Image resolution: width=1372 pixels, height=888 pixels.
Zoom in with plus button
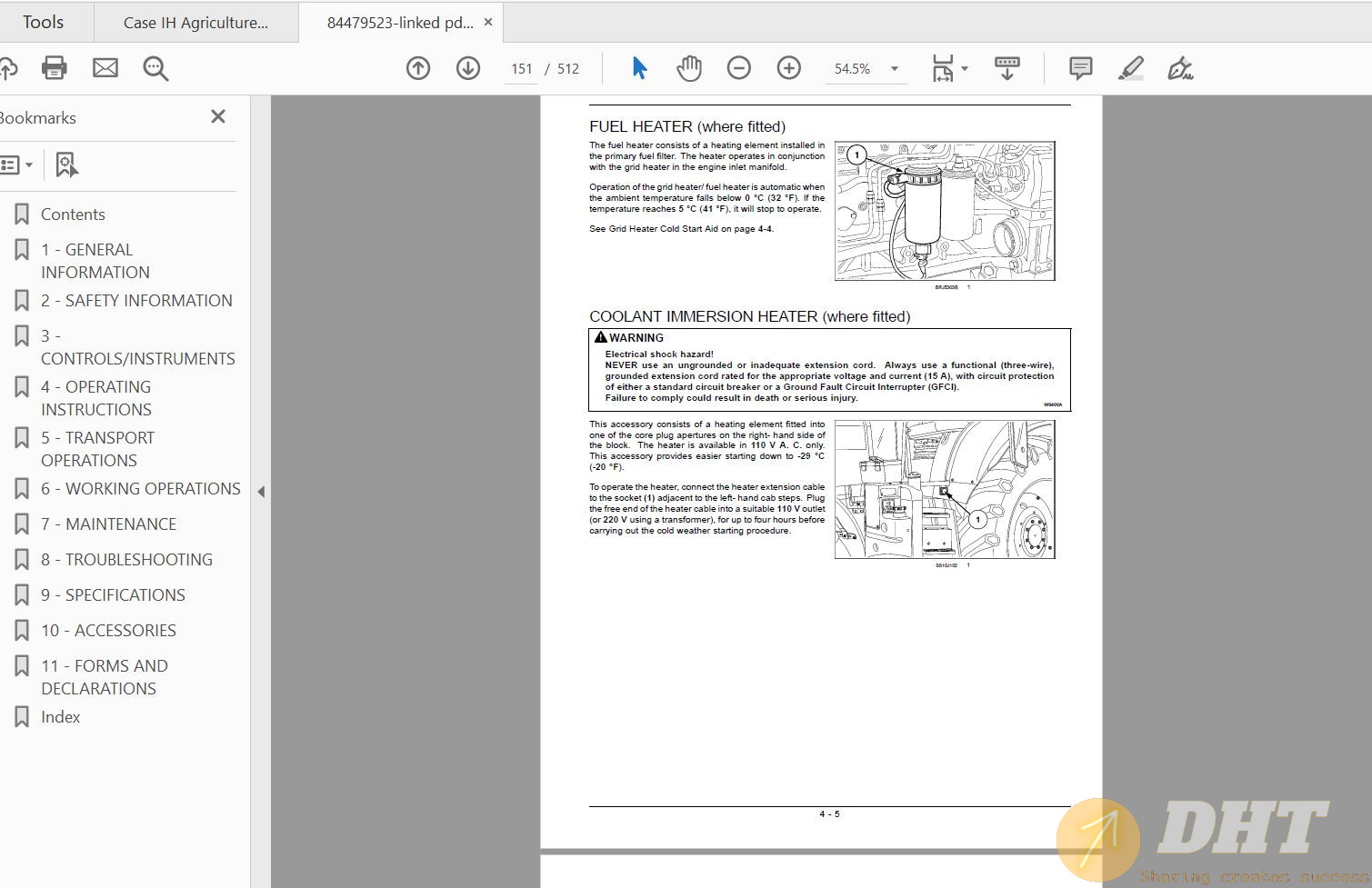[x=789, y=68]
